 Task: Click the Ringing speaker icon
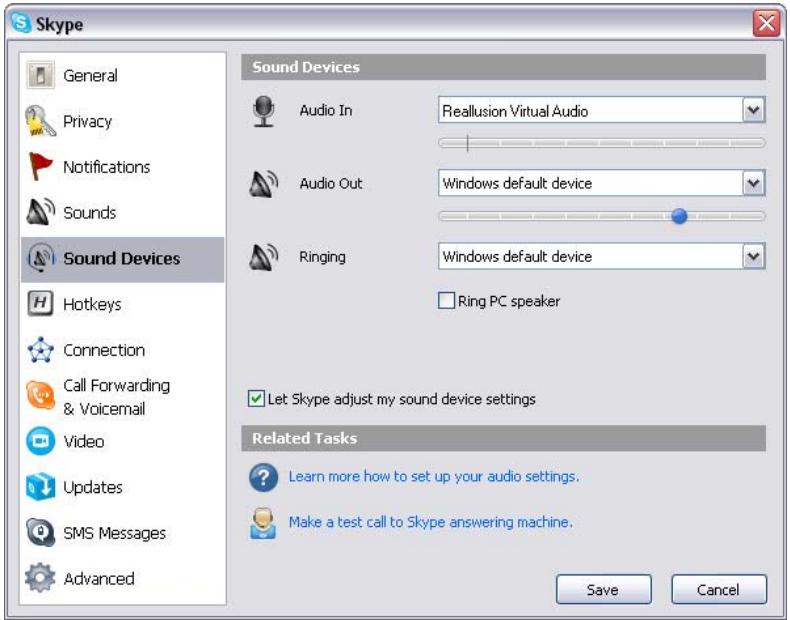click(264, 257)
